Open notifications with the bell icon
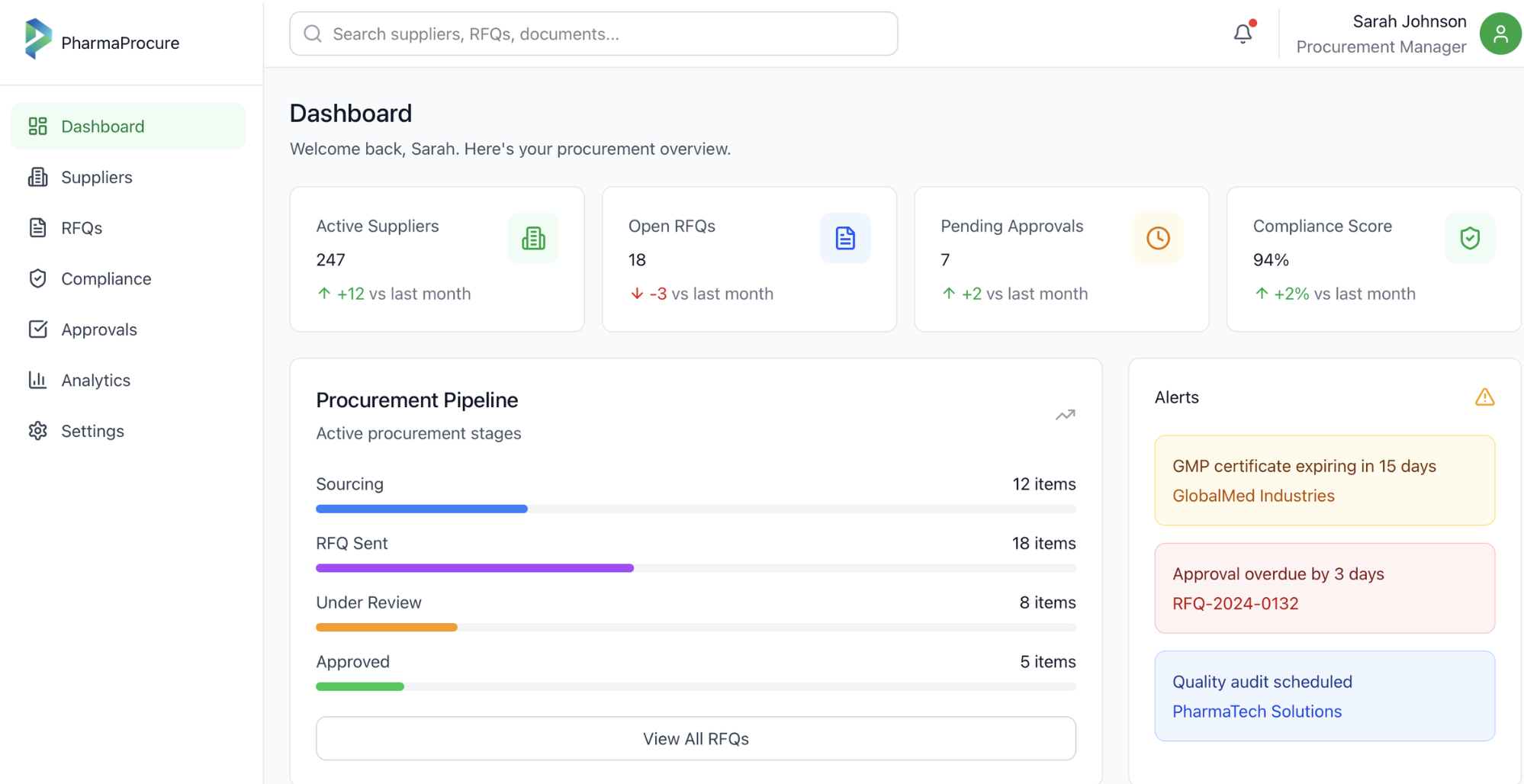Screen dimensions: 1524x784 pyautogui.click(x=1243, y=34)
